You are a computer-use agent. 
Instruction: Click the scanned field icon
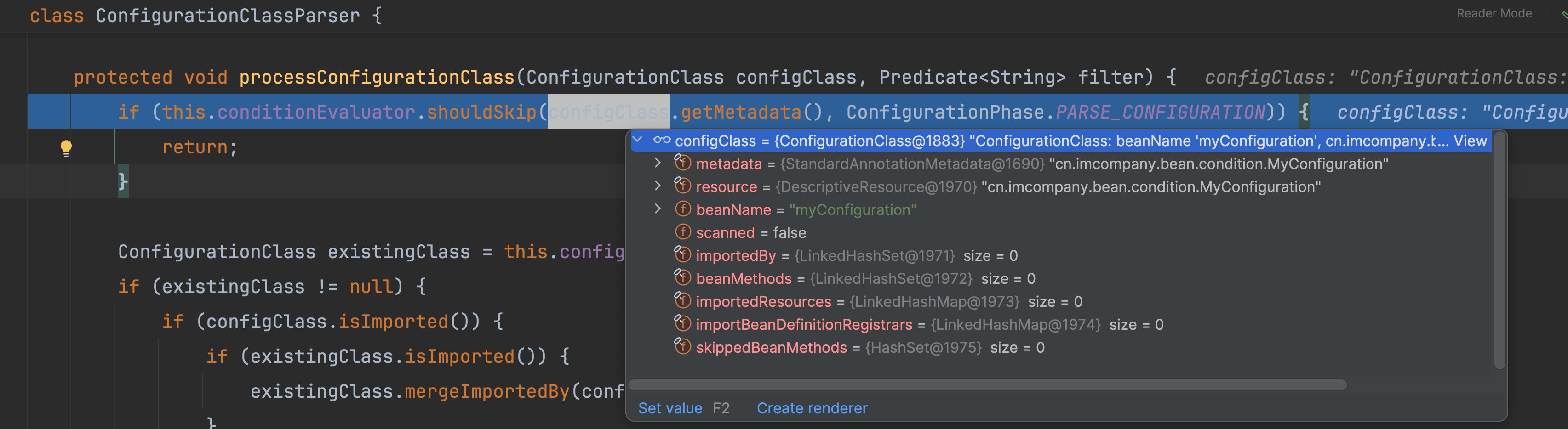[x=683, y=232]
